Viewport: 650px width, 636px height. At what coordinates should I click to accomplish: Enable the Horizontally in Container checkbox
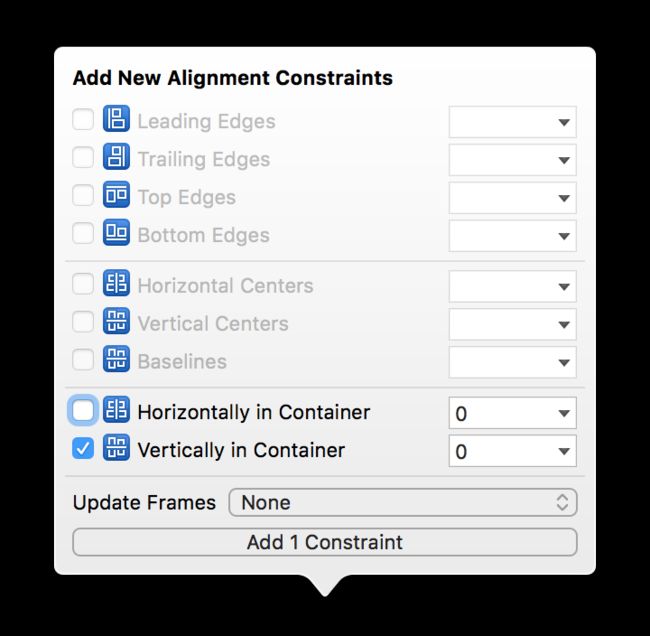83,410
